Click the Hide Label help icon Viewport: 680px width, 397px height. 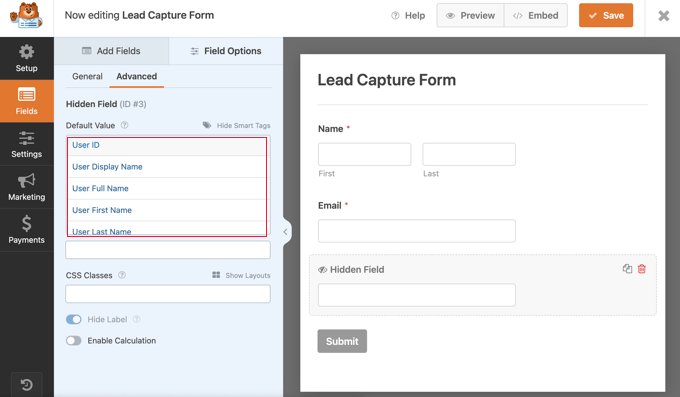tap(136, 319)
